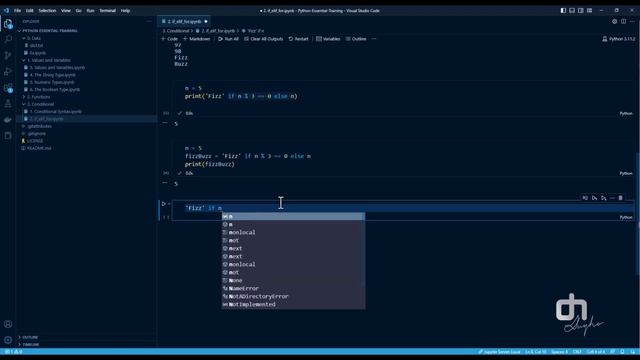Open the Run and Debug view
640x360 pixels.
8,71
